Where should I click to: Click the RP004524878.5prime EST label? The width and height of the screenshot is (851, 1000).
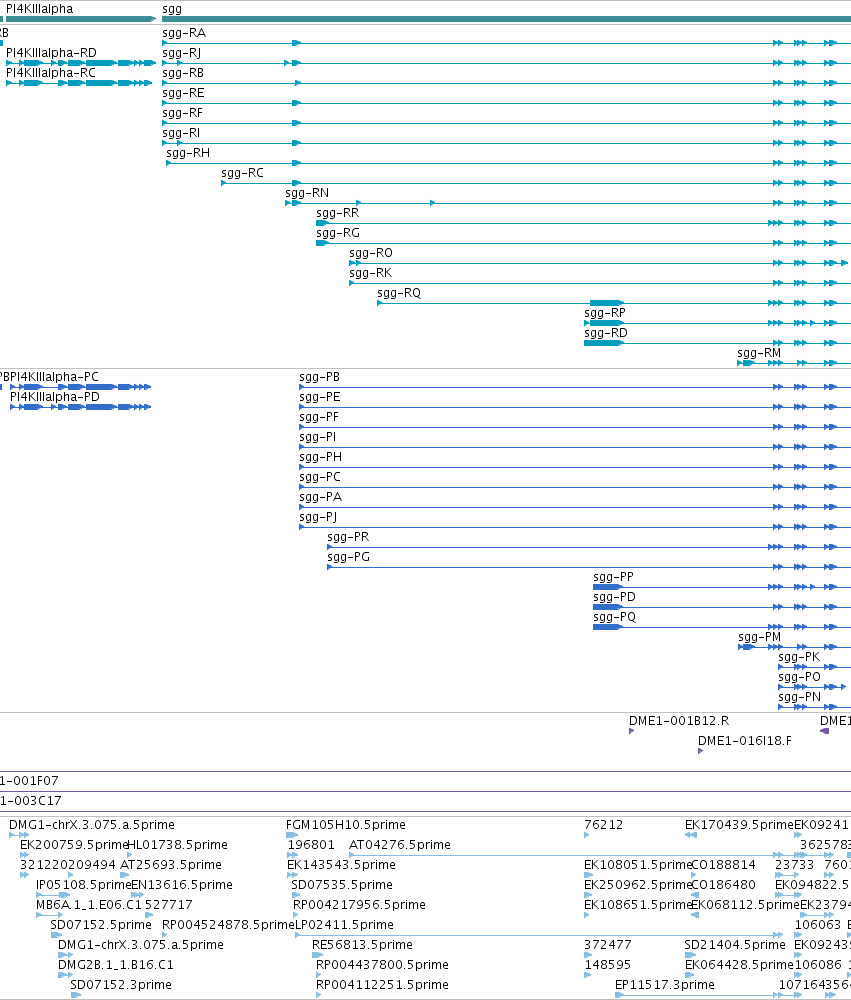coord(228,925)
